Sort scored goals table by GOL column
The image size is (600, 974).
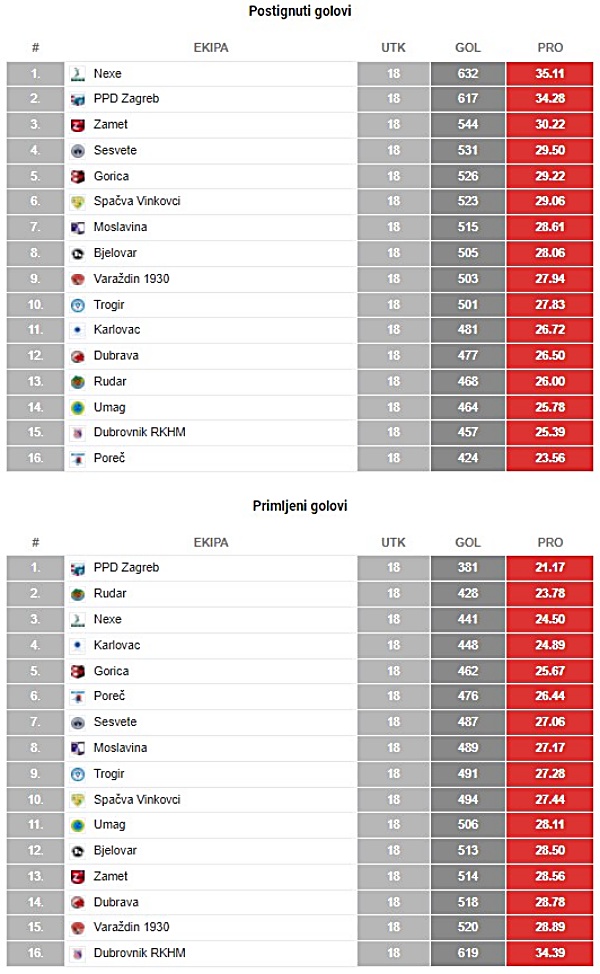point(468,47)
